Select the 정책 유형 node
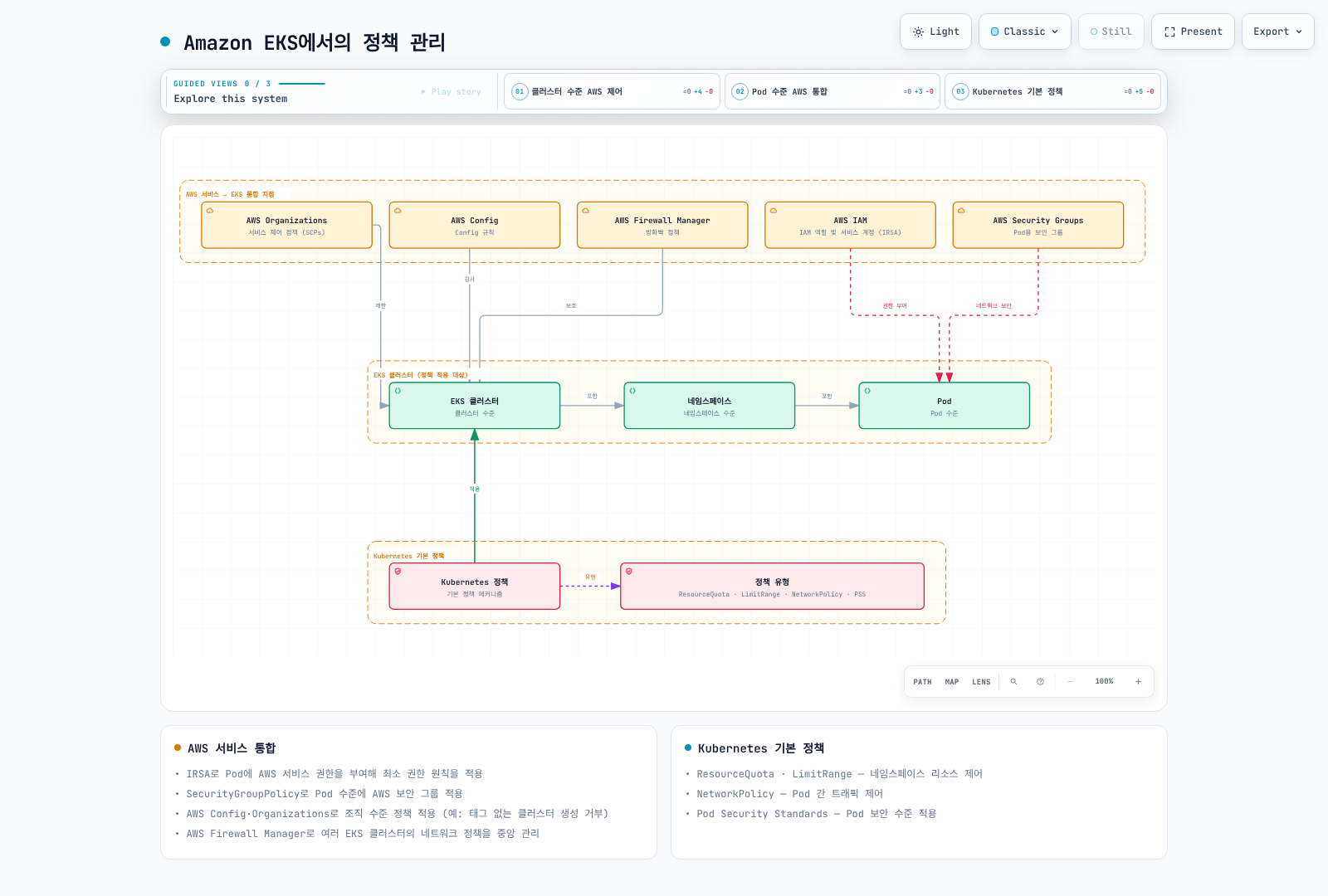This screenshot has width=1328, height=896. coord(772,587)
